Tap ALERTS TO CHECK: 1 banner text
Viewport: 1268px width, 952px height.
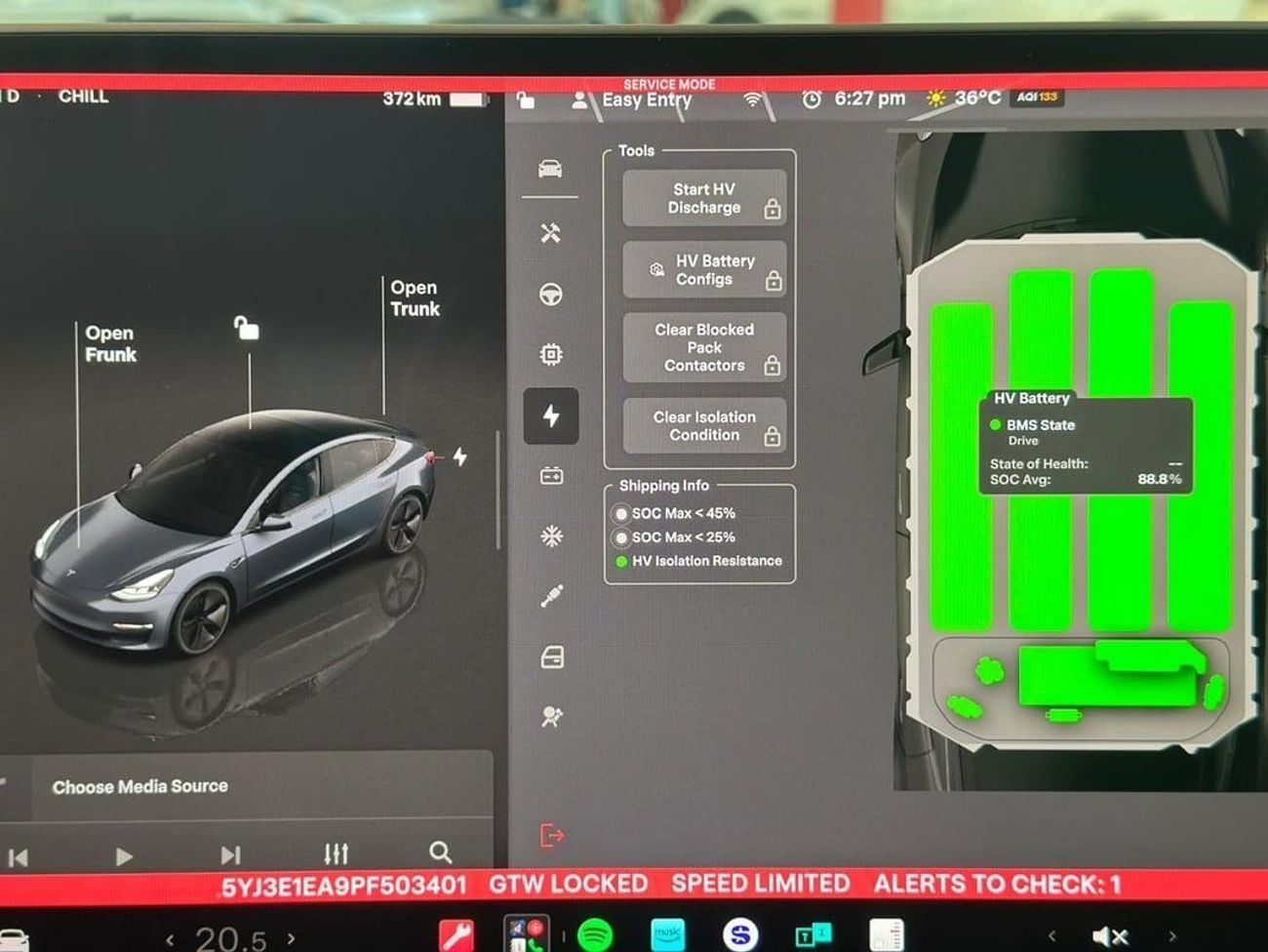[x=997, y=885]
